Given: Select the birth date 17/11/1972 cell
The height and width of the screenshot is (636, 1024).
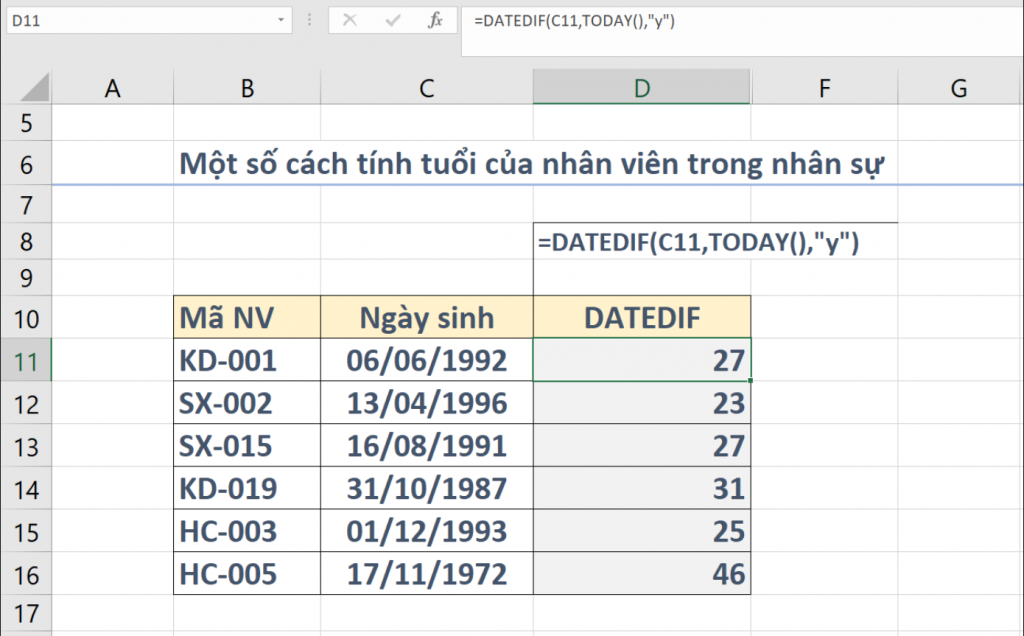Looking at the screenshot, I should (427, 575).
